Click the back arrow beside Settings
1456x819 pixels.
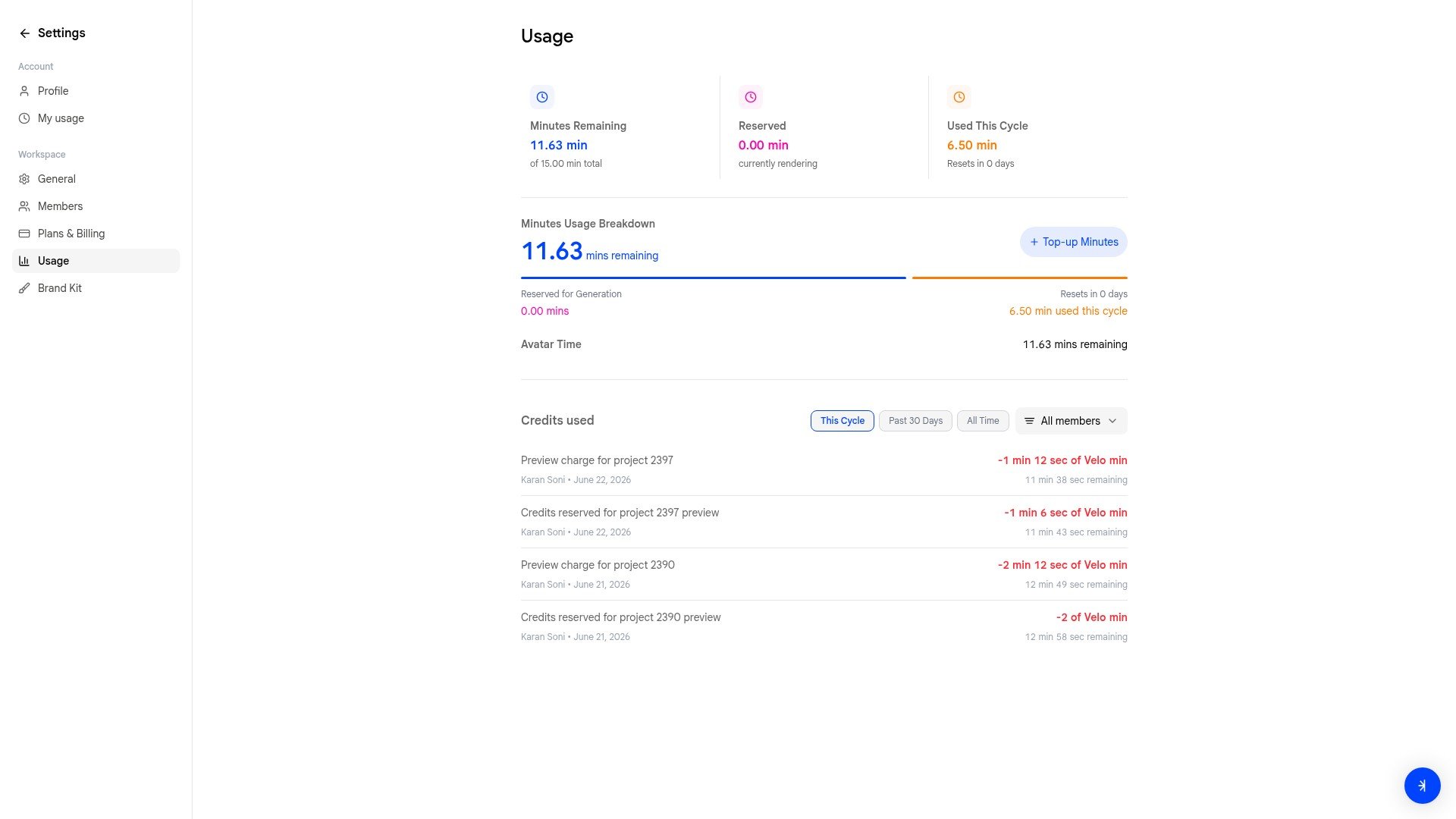24,33
